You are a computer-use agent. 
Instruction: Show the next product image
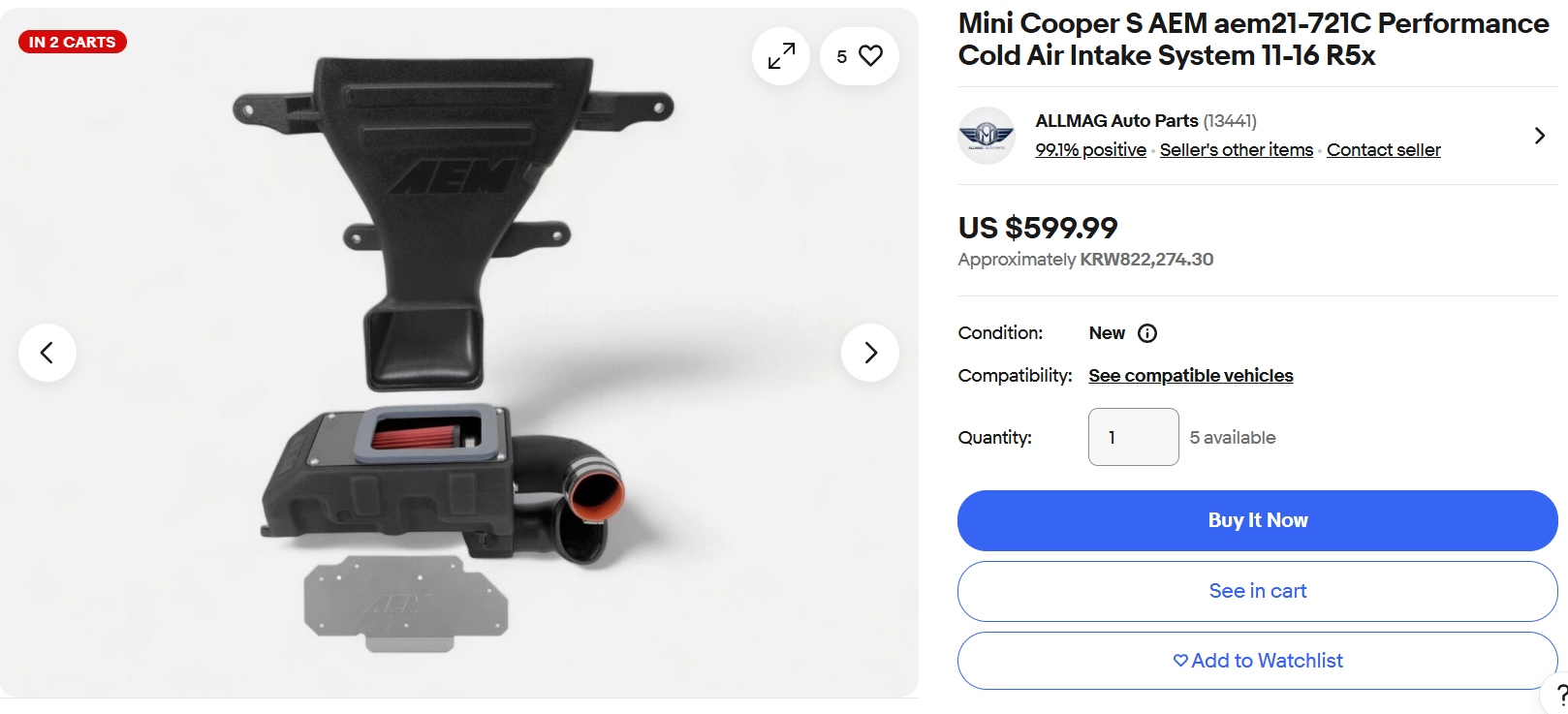[870, 353]
